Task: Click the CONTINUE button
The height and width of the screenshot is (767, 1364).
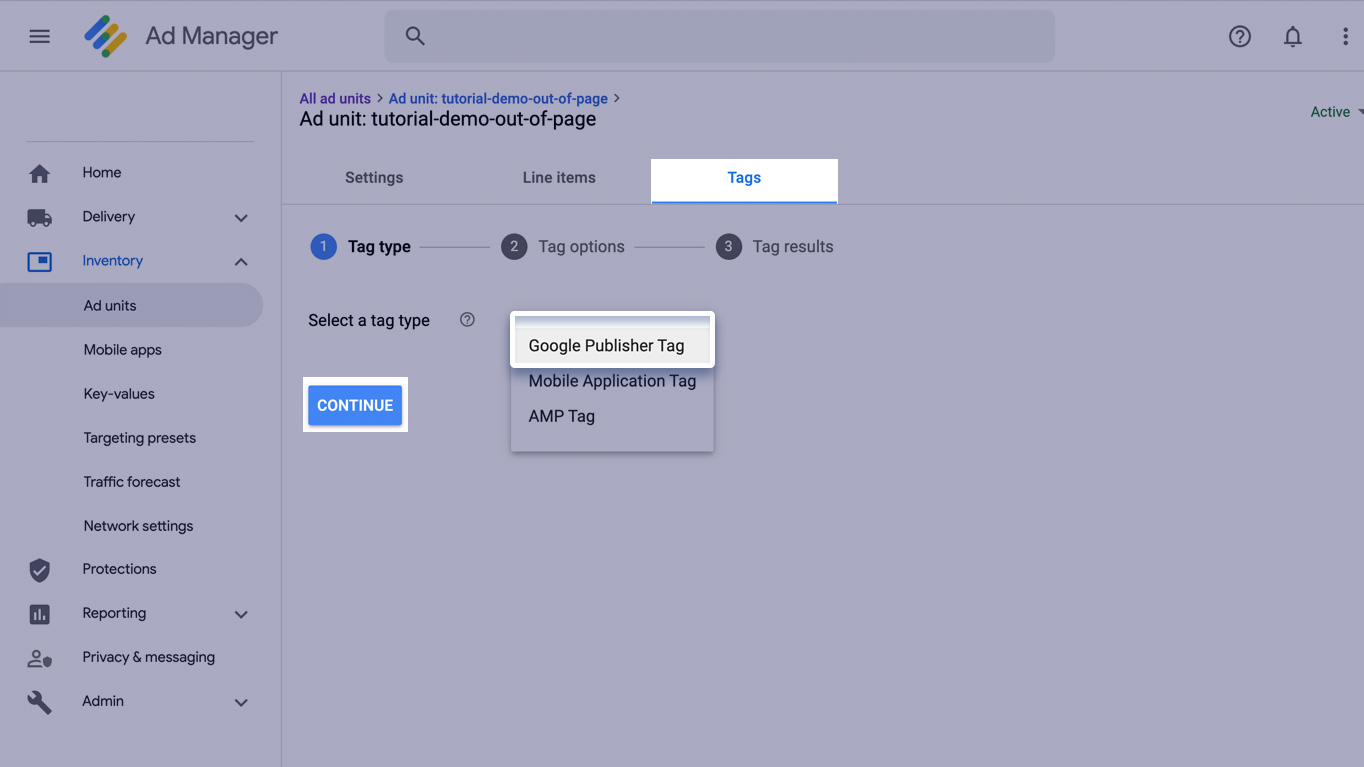Action: tap(355, 405)
